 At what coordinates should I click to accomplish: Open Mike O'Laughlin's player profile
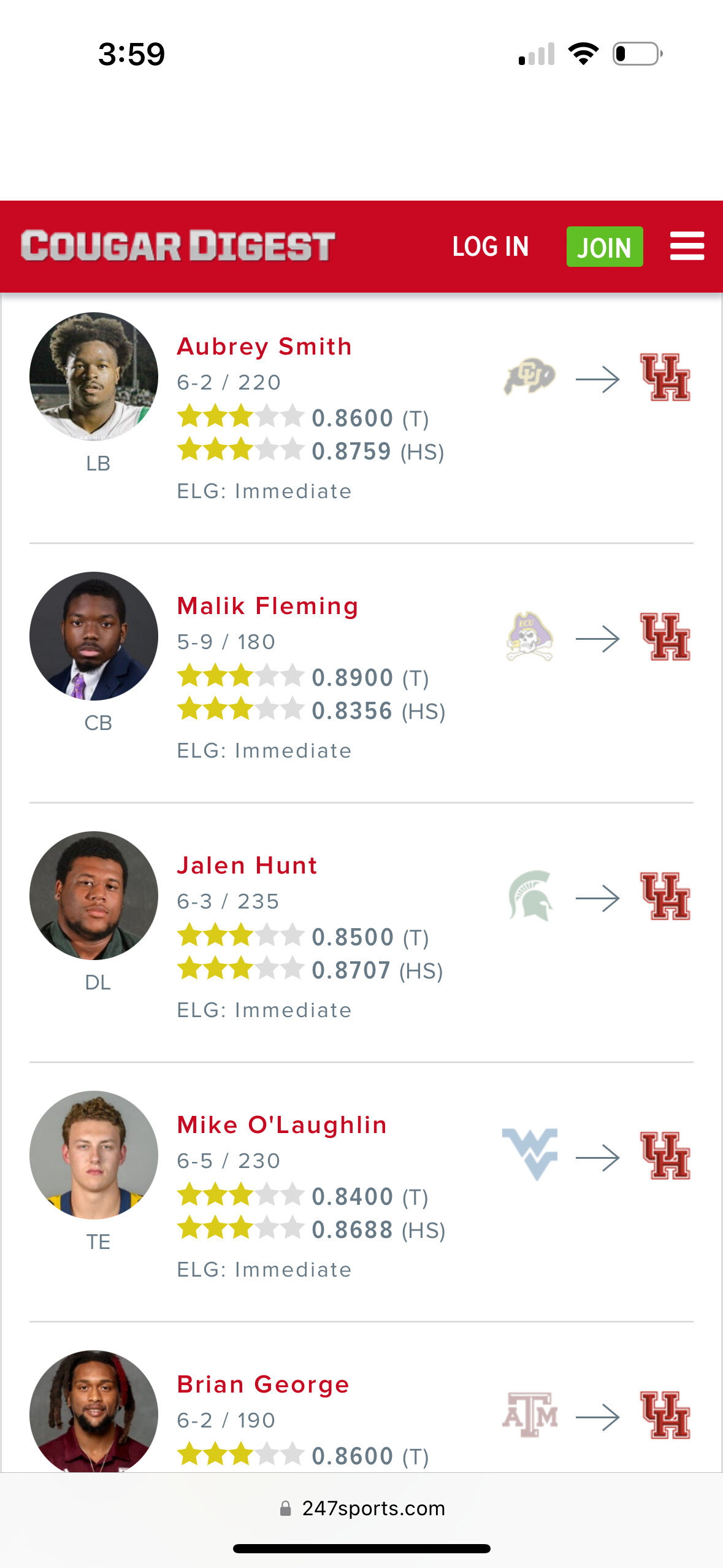pos(282,1125)
